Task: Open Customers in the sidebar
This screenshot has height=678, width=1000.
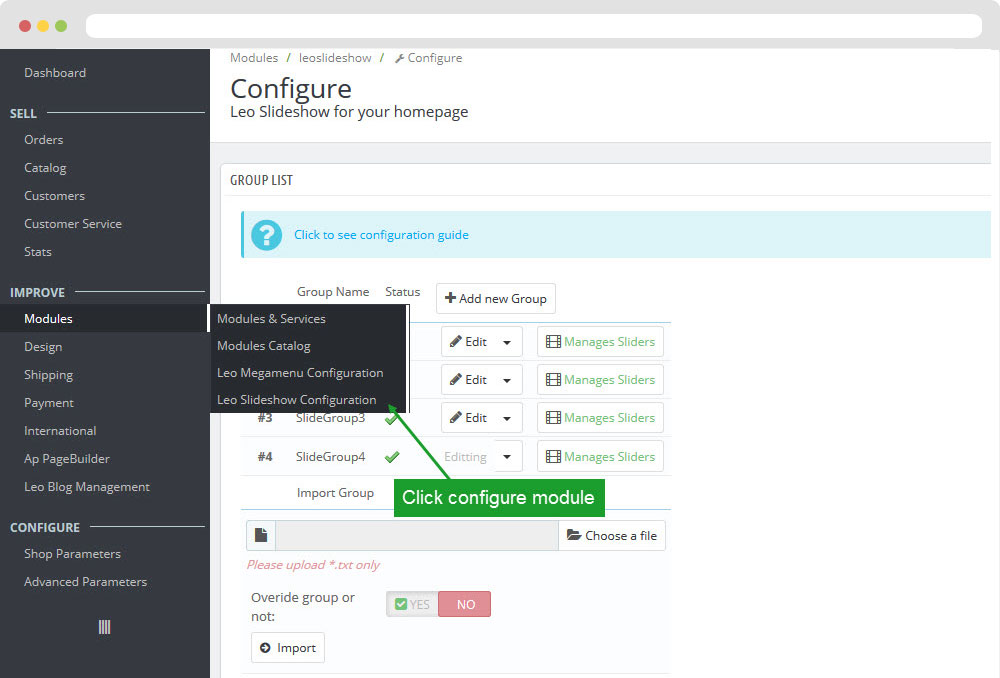Action: pyautogui.click(x=54, y=196)
